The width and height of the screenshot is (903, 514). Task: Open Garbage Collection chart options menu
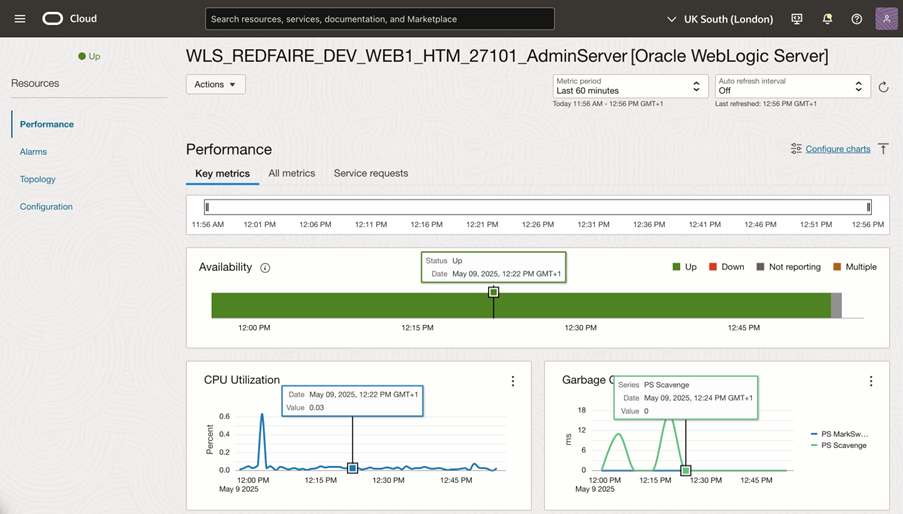(x=871, y=381)
